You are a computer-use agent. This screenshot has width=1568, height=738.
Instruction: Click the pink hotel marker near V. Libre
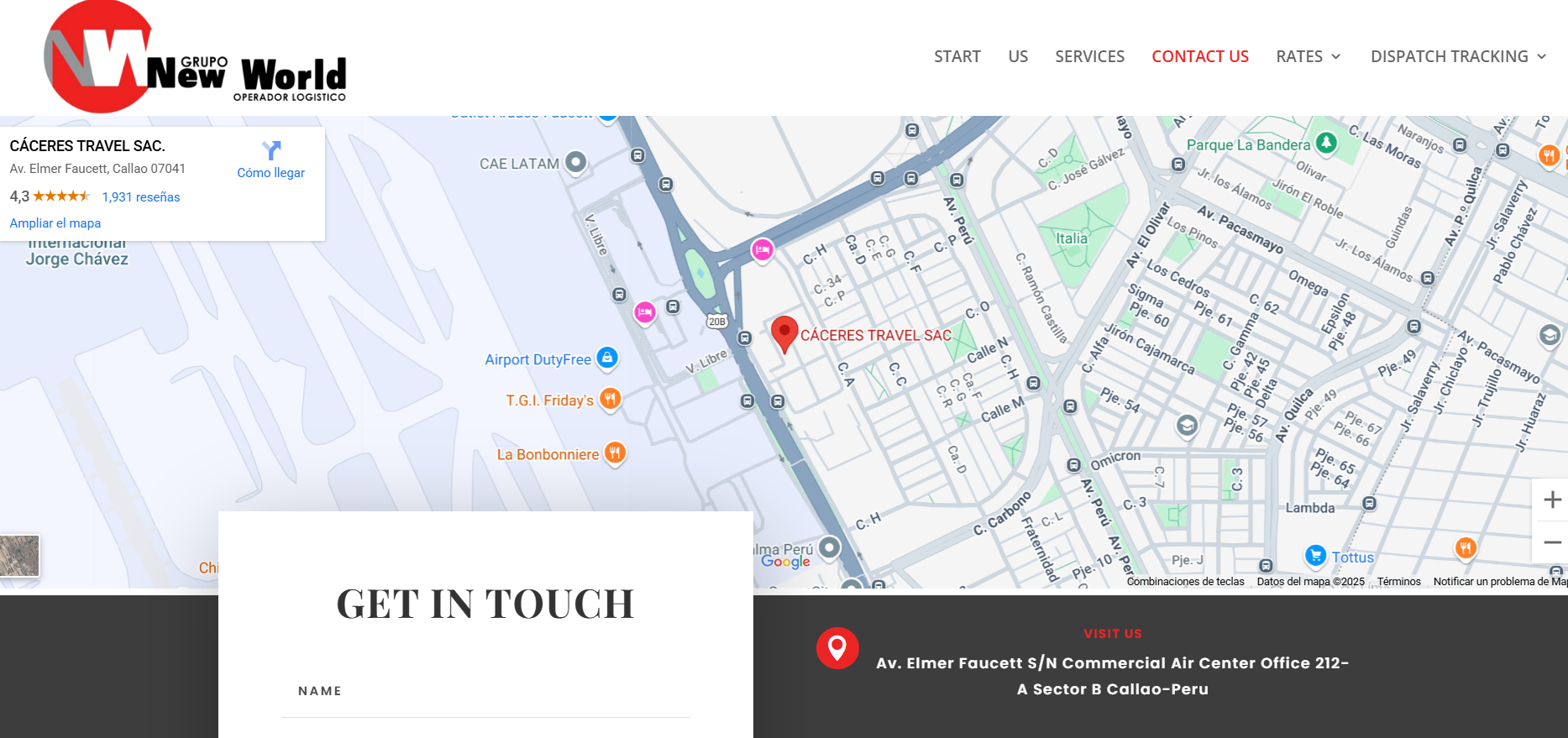(645, 312)
